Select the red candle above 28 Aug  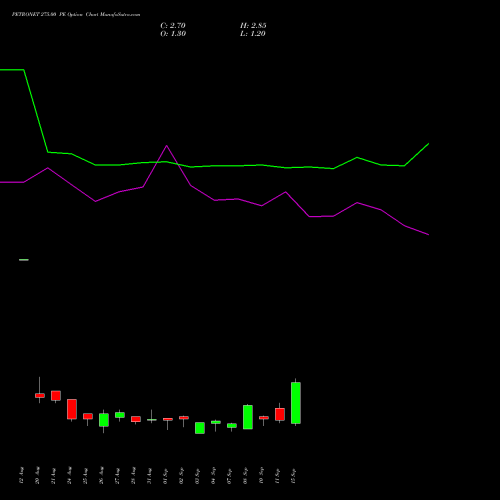[136, 419]
